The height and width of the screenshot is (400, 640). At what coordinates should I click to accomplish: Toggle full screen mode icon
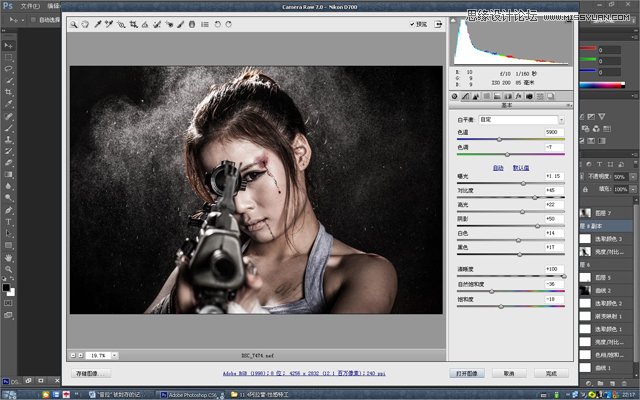pos(439,24)
